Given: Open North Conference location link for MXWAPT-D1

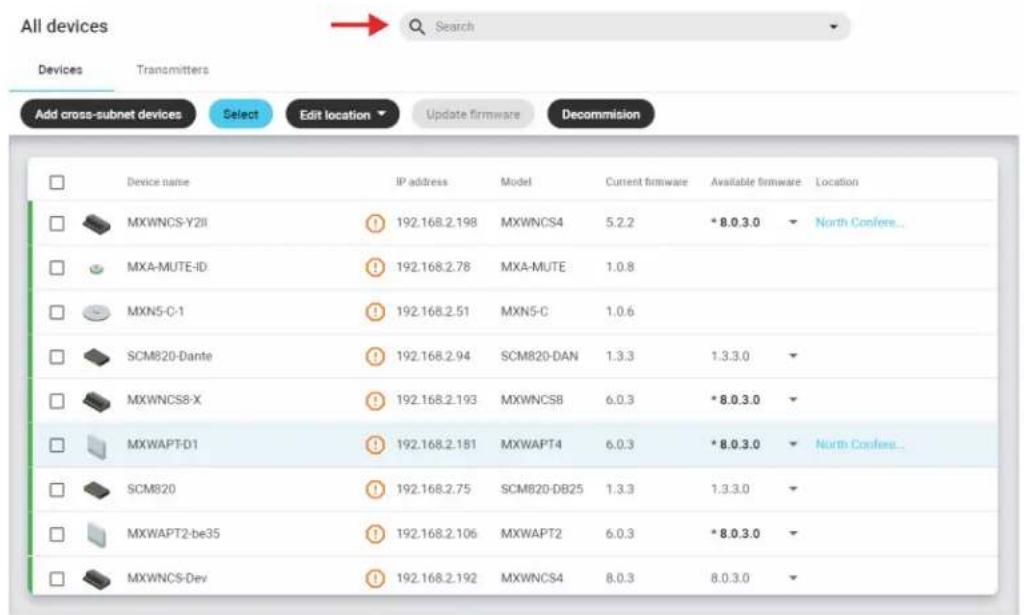Looking at the screenshot, I should 859,445.
